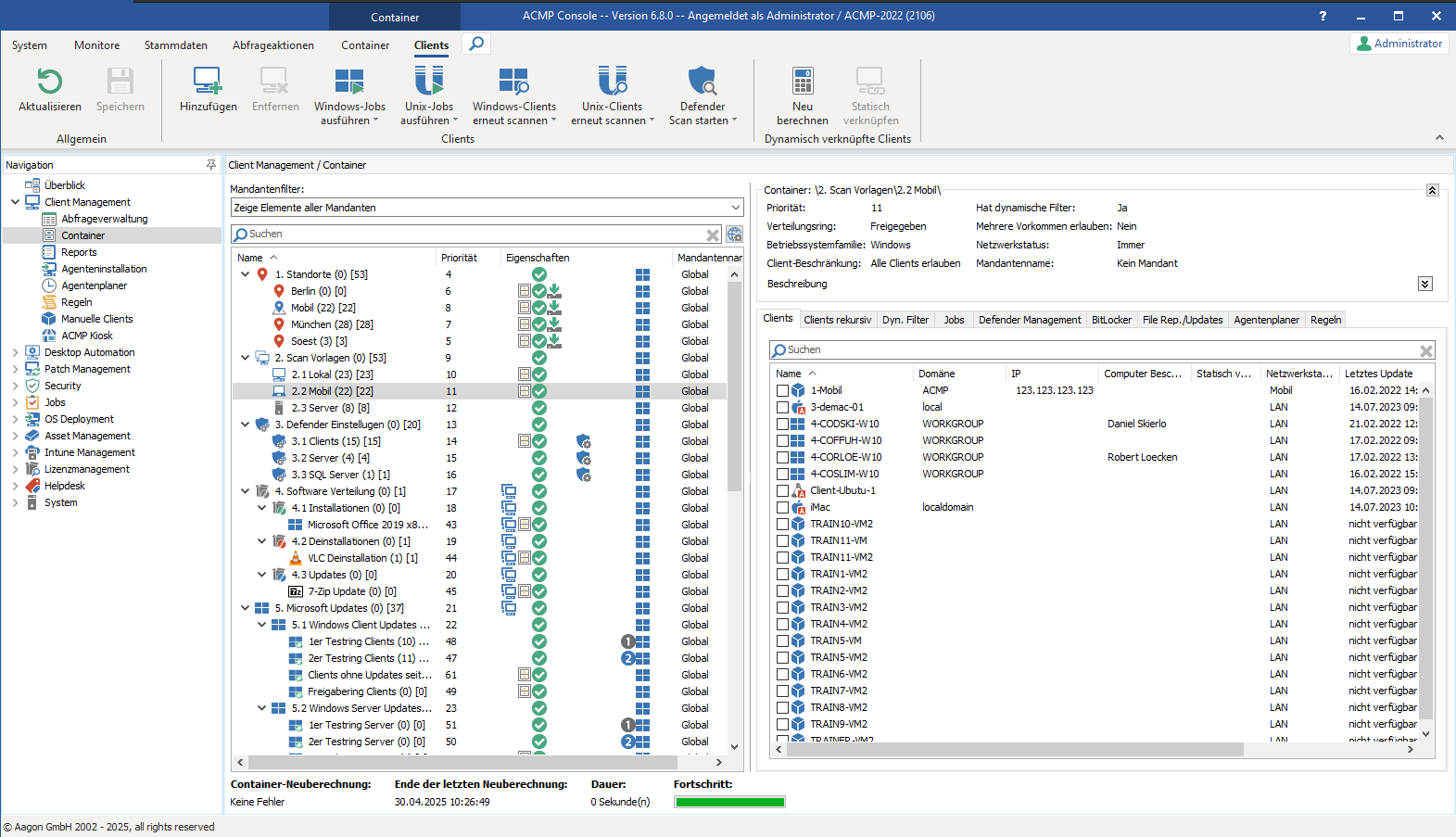Select the iMac client checkbox
This screenshot has width=1456, height=837.
(x=783, y=508)
